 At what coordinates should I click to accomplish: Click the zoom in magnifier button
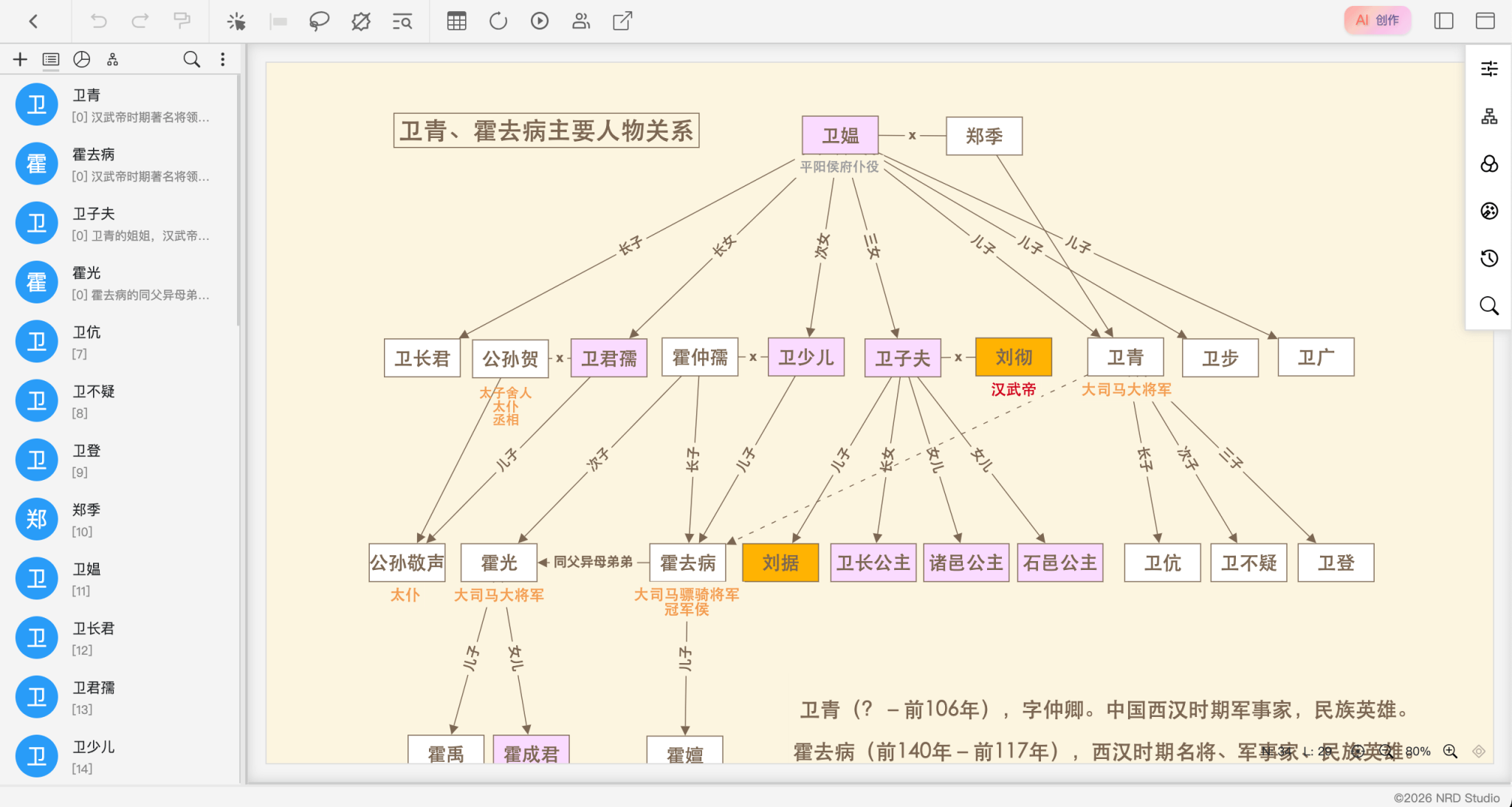[x=1450, y=752]
